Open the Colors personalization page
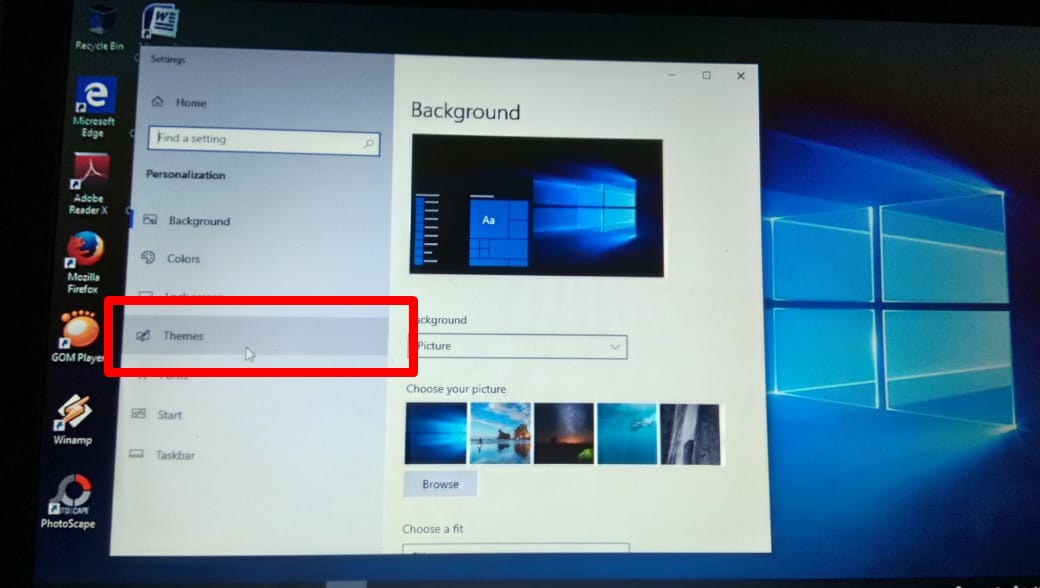This screenshot has width=1040, height=588. point(183,258)
